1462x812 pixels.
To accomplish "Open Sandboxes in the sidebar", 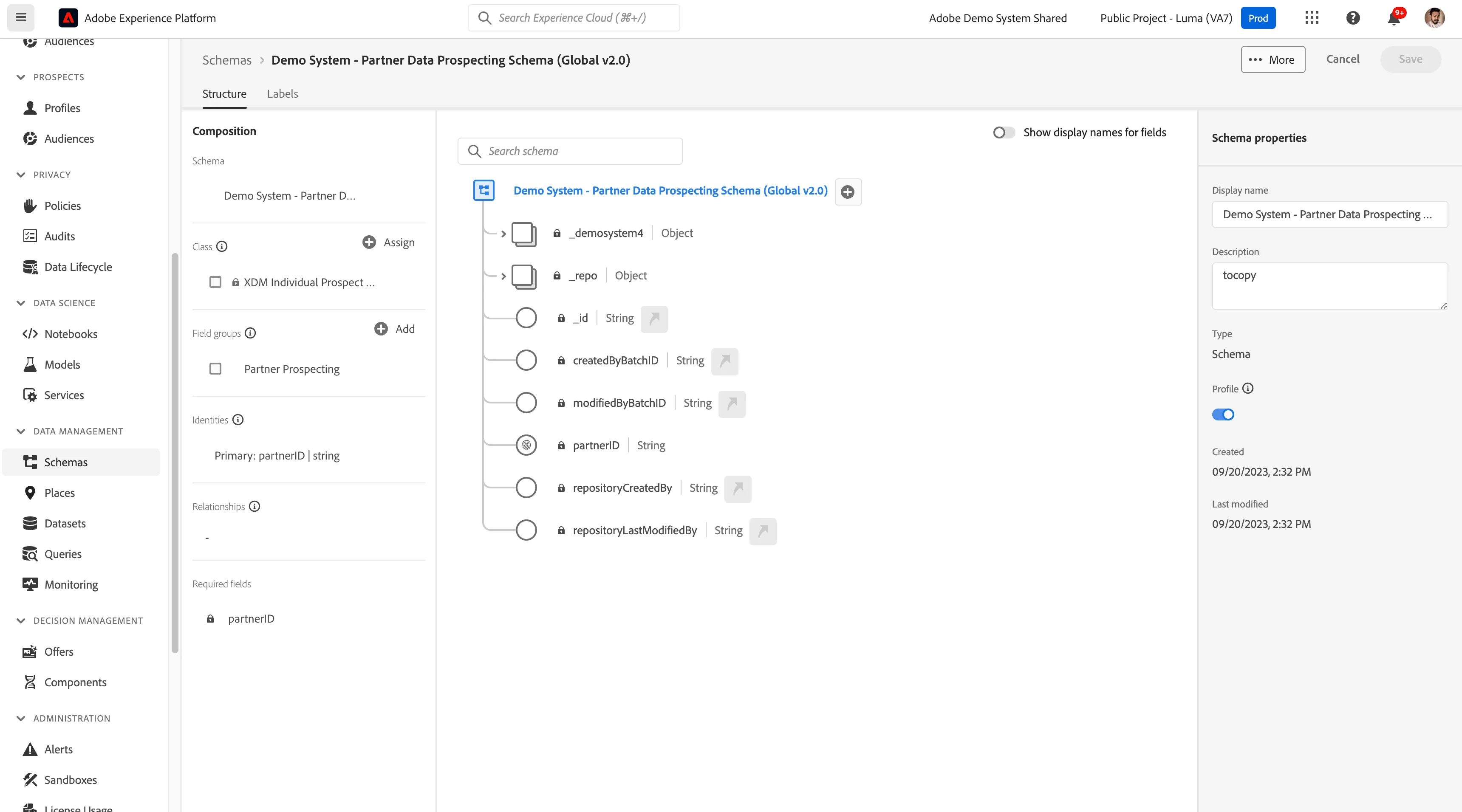I will click(81, 780).
